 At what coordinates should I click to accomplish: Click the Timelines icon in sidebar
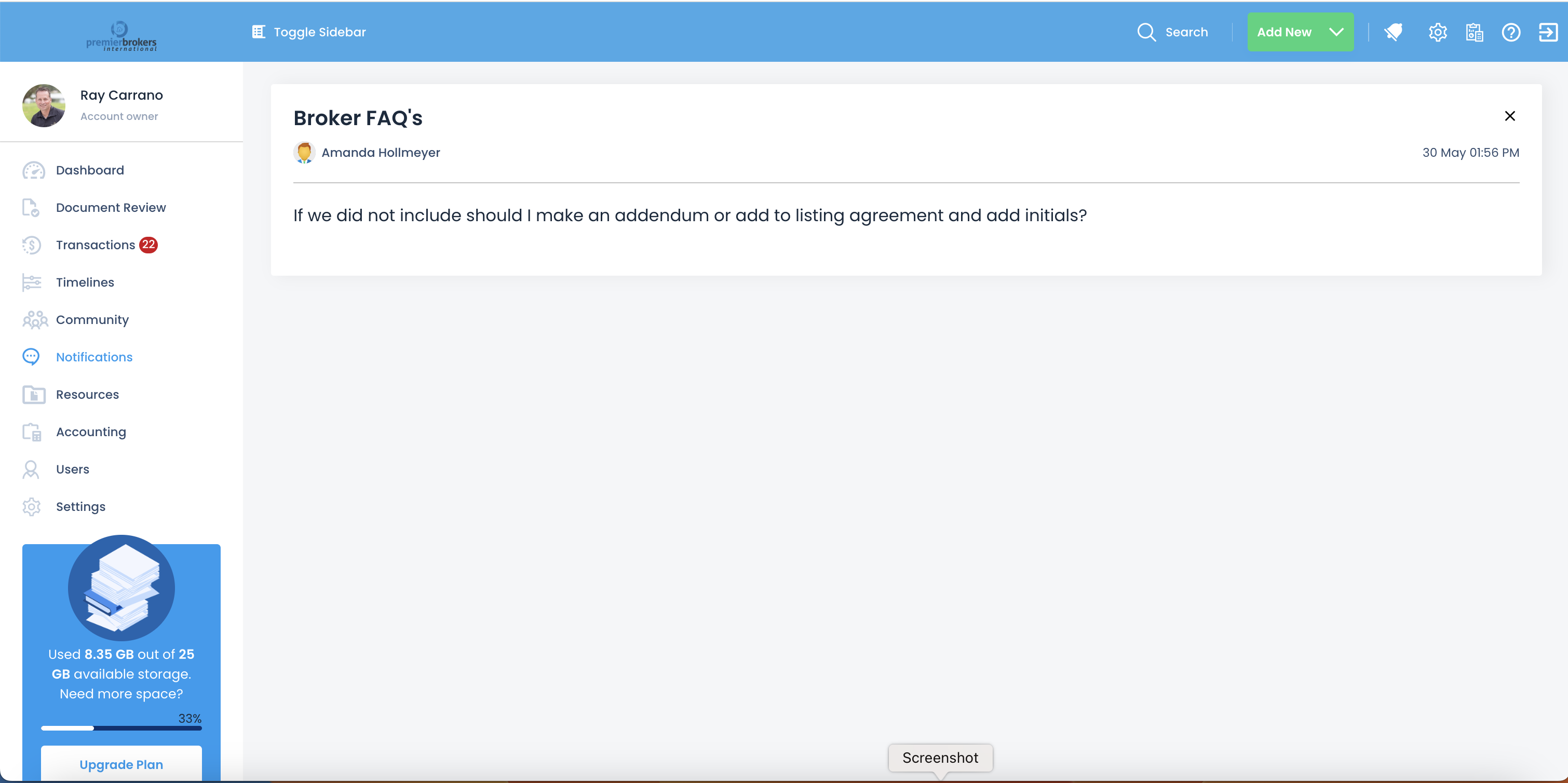click(32, 282)
